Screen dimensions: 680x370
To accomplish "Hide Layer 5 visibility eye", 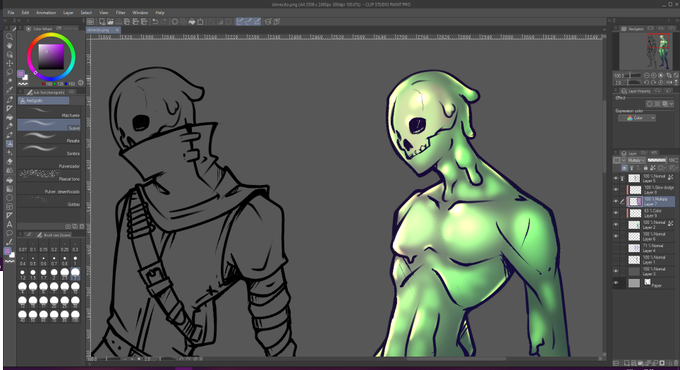I will point(616,178).
